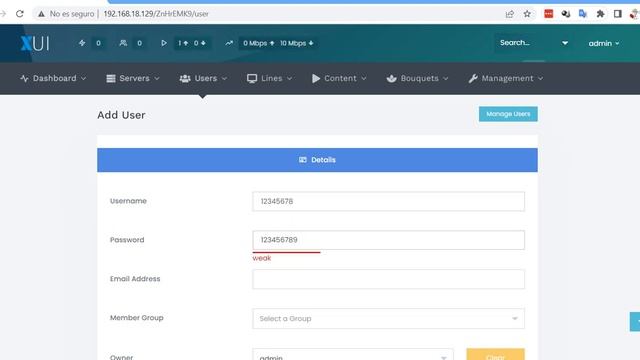
Task: Open the Bouquets menu
Action: pyautogui.click(x=417, y=78)
